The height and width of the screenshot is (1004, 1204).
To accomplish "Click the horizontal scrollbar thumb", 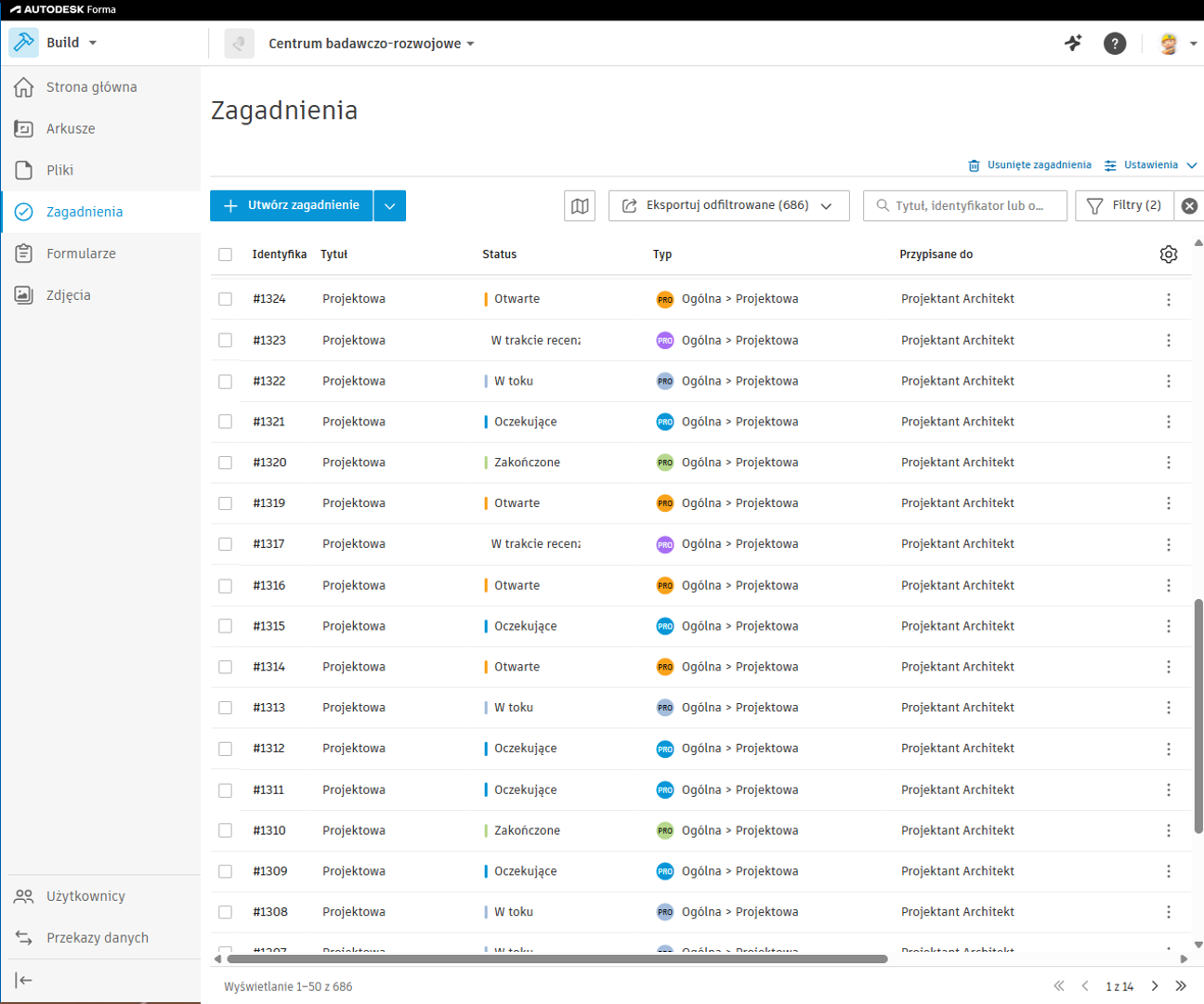I will click(x=557, y=959).
